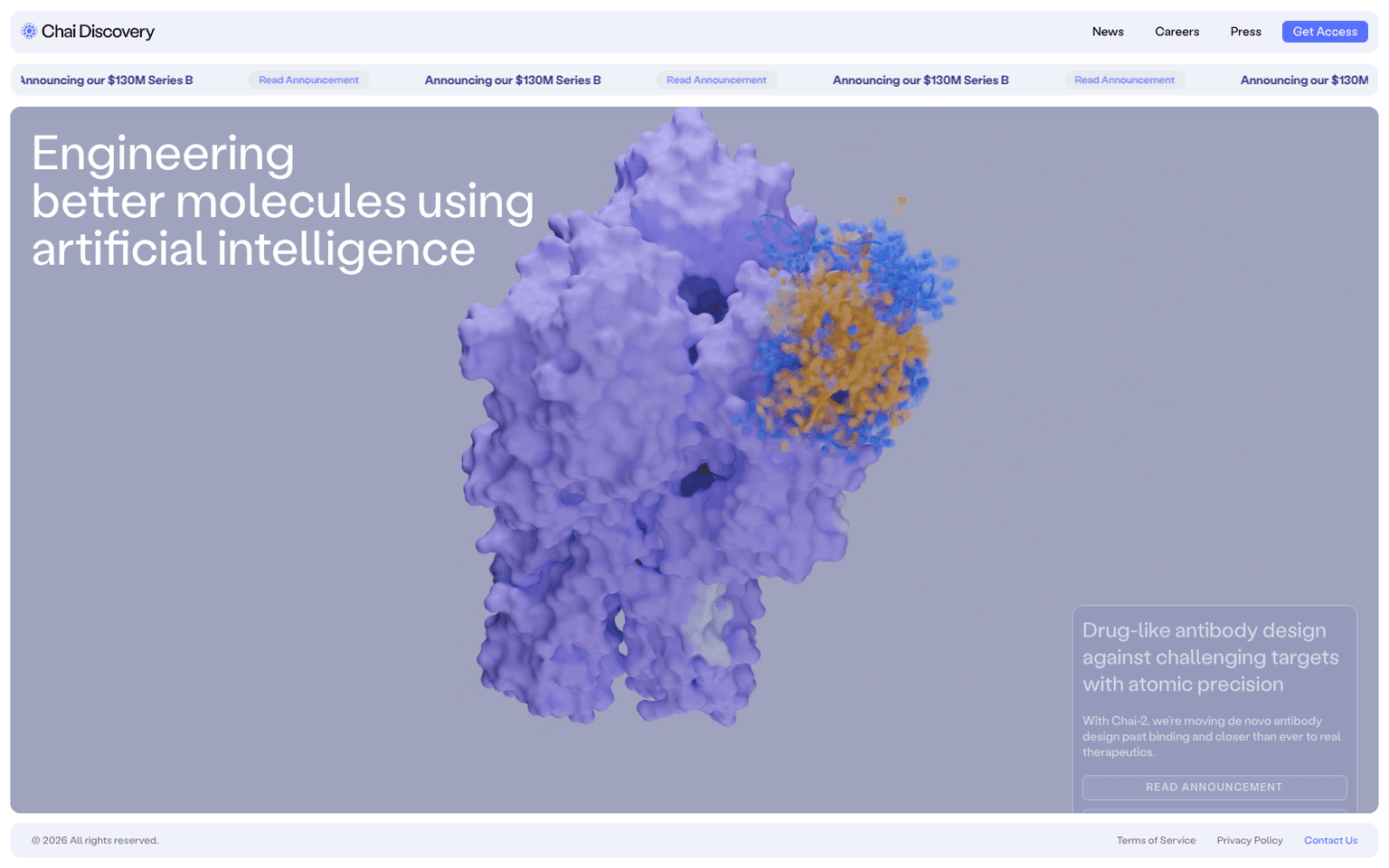This screenshot has height=868, width=1389.
Task: Click the '© 2026 All rights reserved.' text
Action: pos(95,841)
